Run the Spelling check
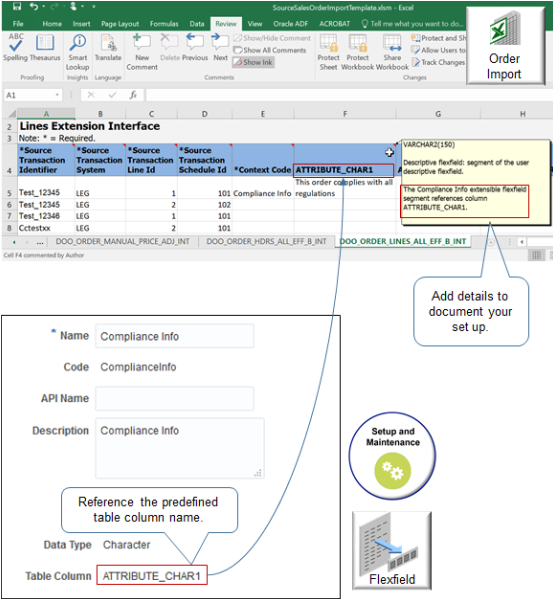The width and height of the screenshot is (554, 600). [x=16, y=48]
